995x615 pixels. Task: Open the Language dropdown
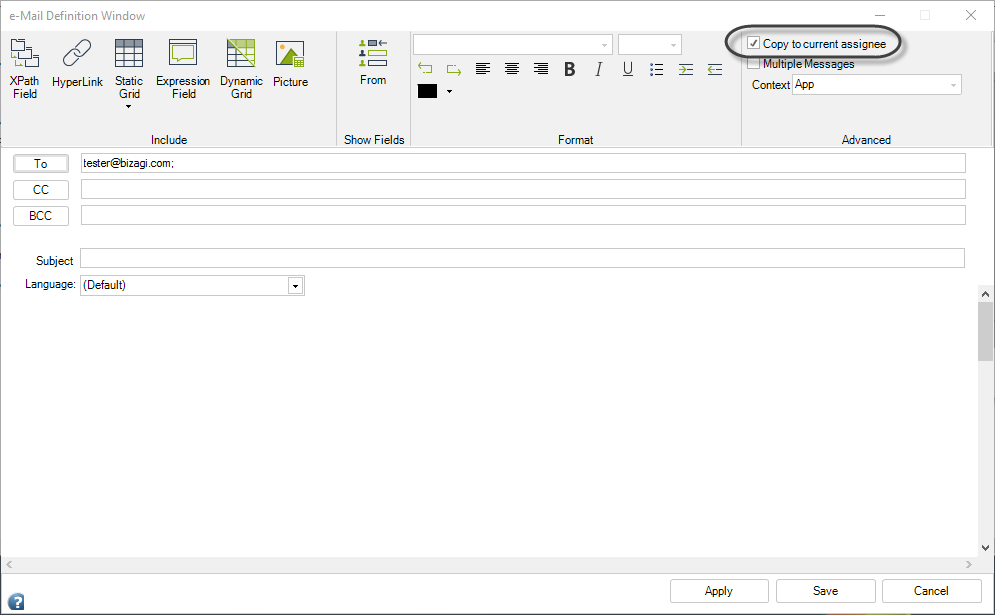click(295, 286)
